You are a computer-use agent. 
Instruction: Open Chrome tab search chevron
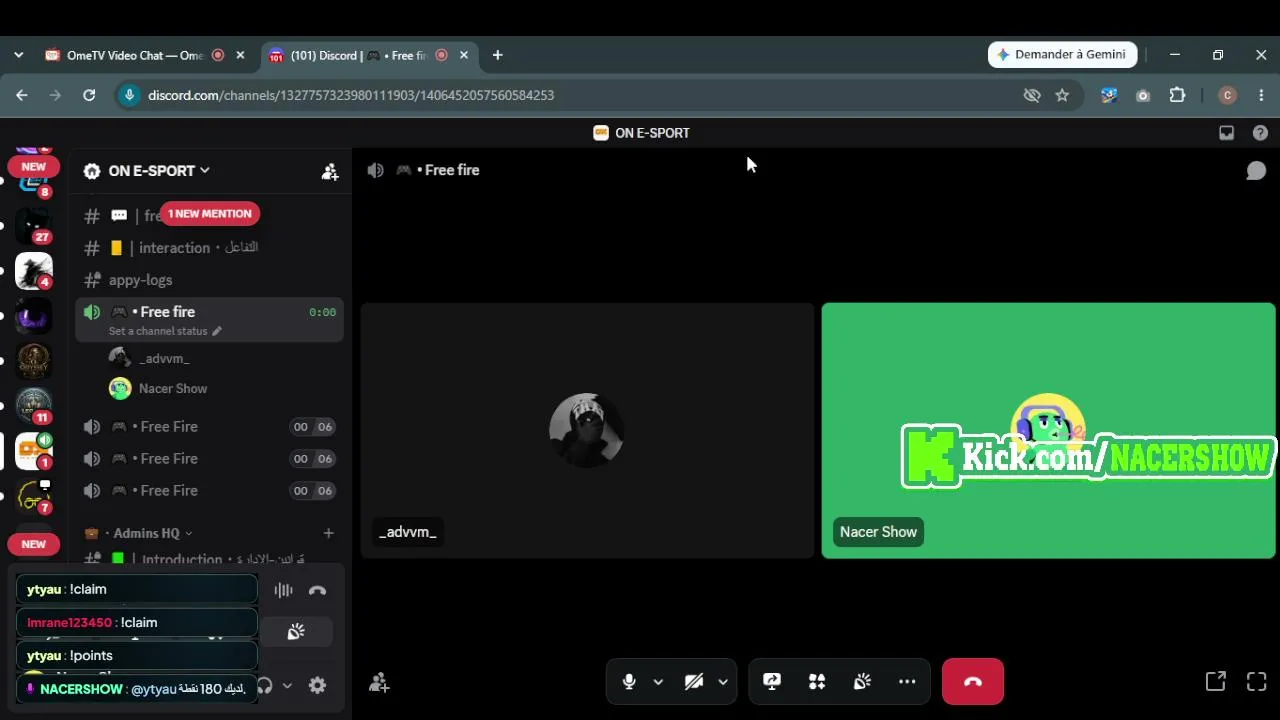pyautogui.click(x=18, y=55)
